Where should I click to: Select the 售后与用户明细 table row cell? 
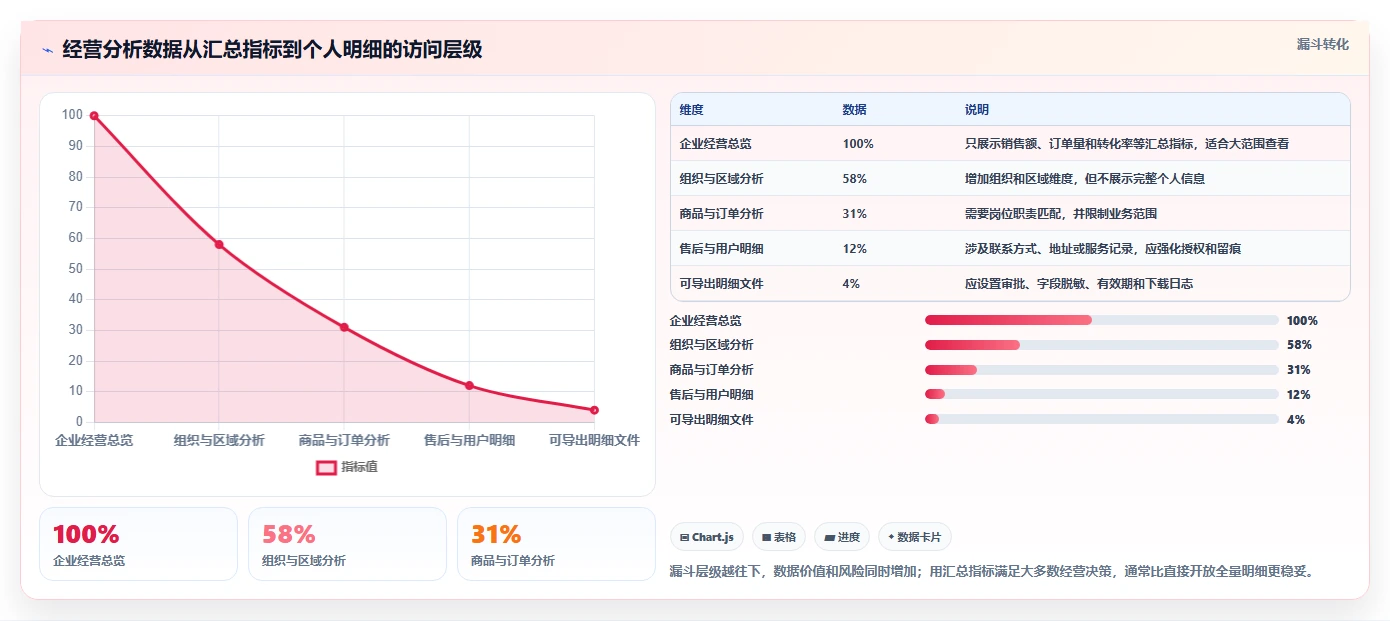pos(721,249)
